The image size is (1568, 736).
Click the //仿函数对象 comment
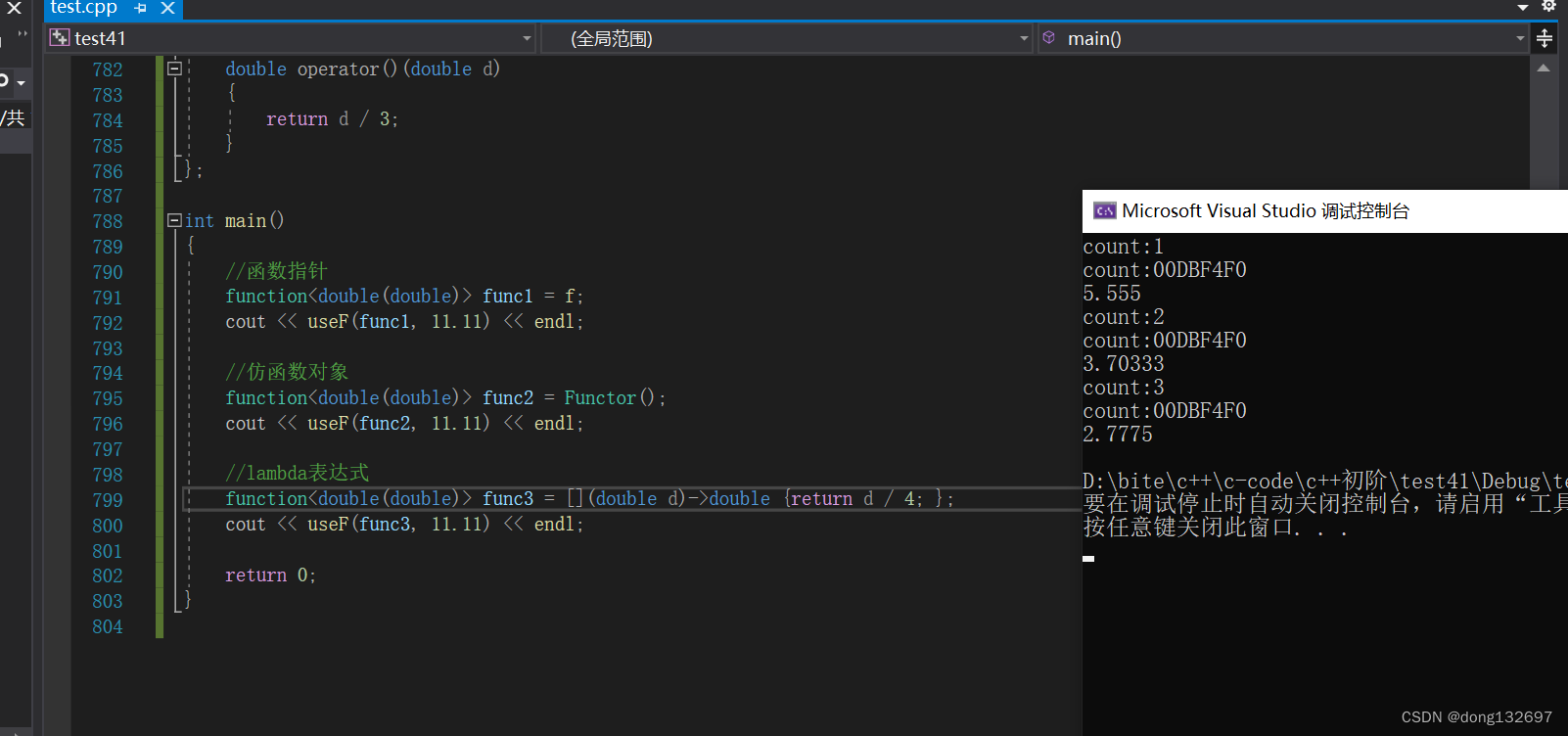(x=287, y=372)
